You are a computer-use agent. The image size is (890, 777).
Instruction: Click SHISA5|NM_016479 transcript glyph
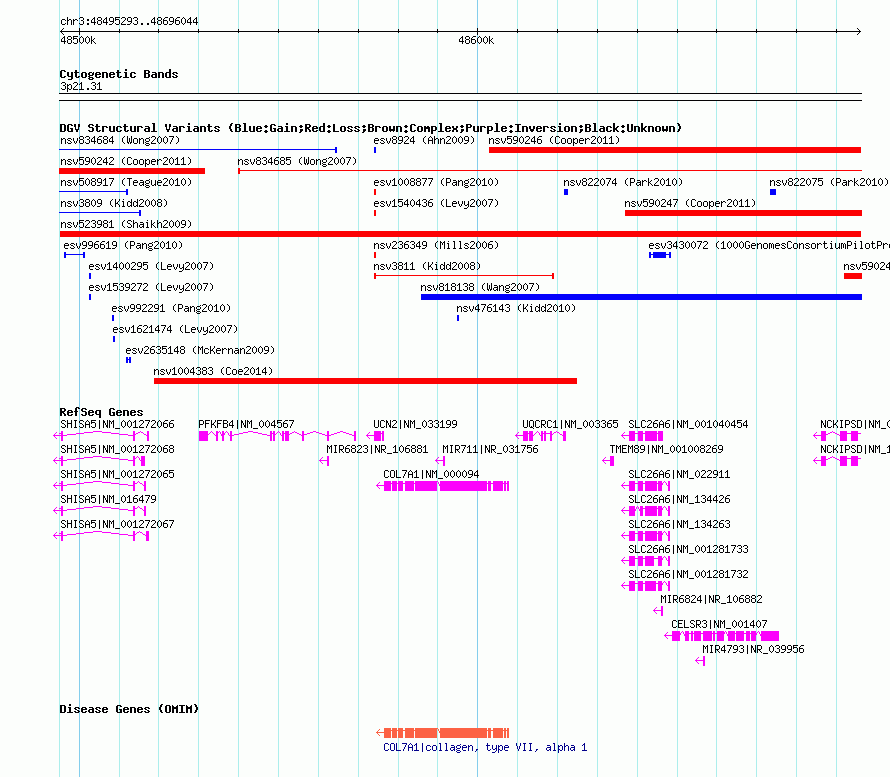(x=99, y=511)
